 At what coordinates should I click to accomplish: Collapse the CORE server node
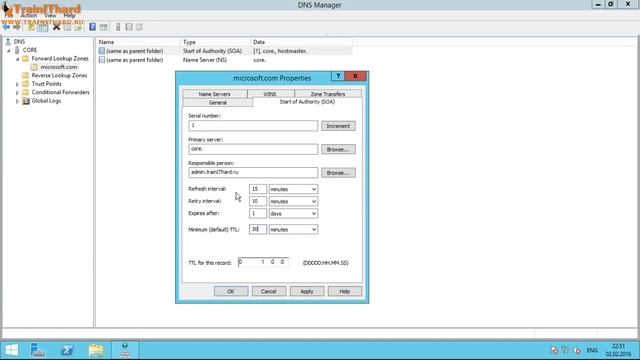(x=9, y=50)
